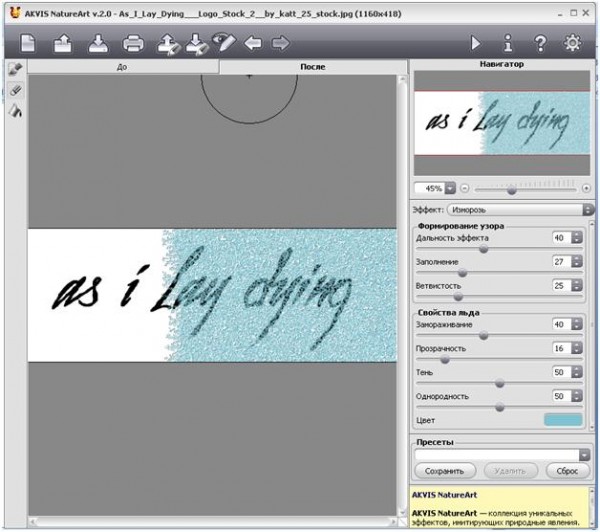
Task: Click the Тень stepper arrows
Action: pyautogui.click(x=577, y=372)
